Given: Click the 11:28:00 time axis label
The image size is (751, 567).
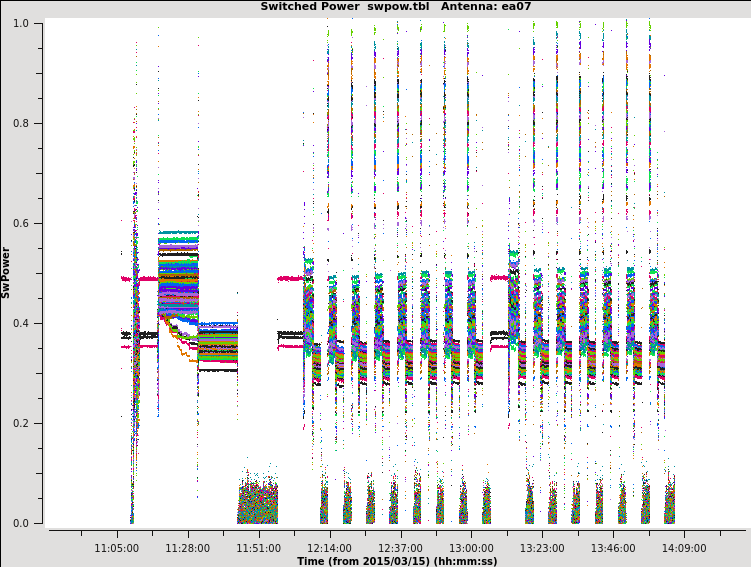Looking at the screenshot, I should tap(188, 548).
